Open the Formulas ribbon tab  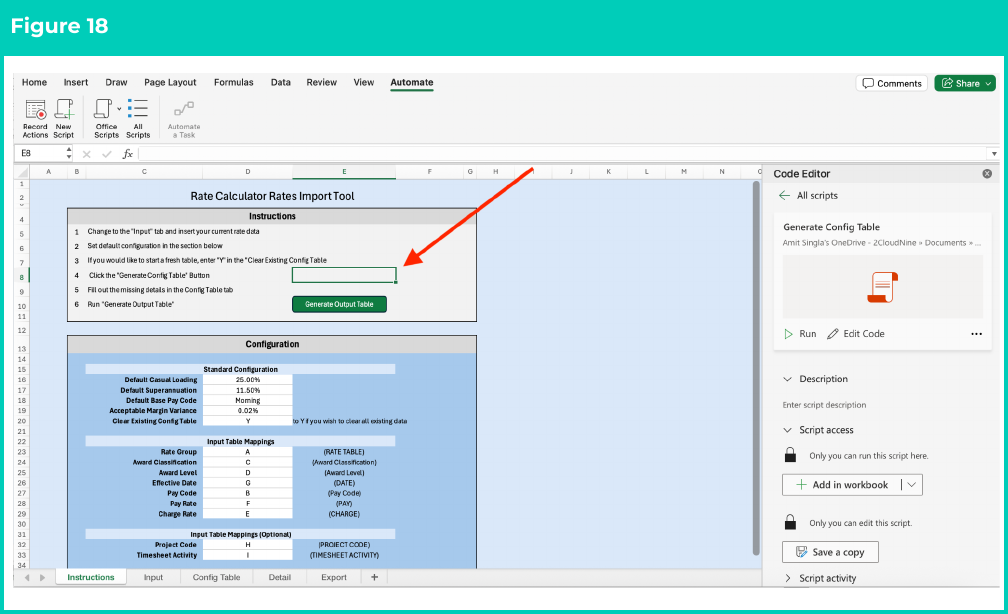(x=233, y=82)
